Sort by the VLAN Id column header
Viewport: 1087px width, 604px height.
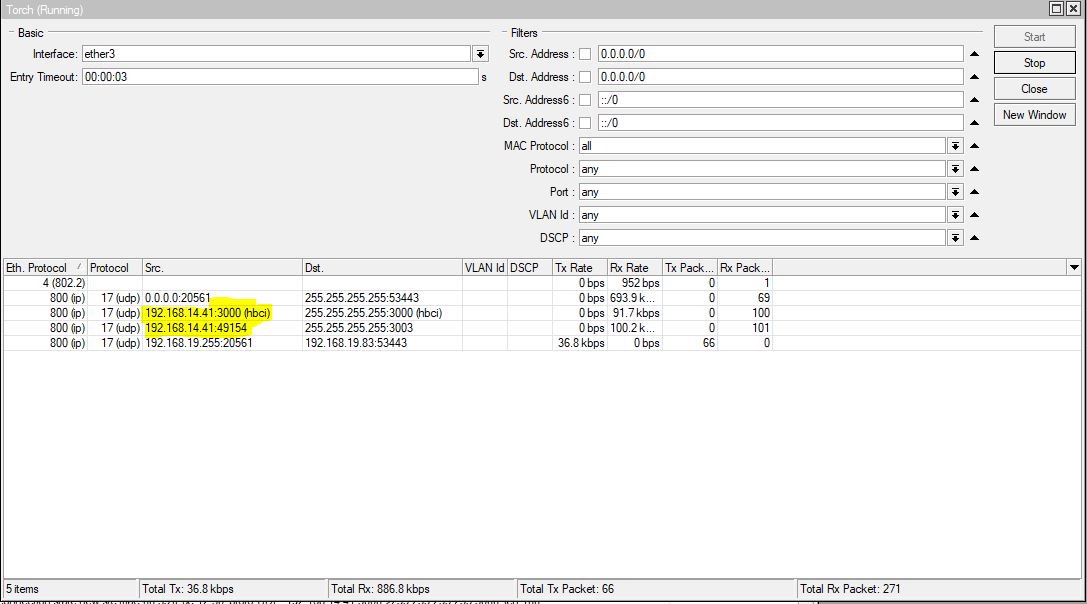click(x=485, y=268)
